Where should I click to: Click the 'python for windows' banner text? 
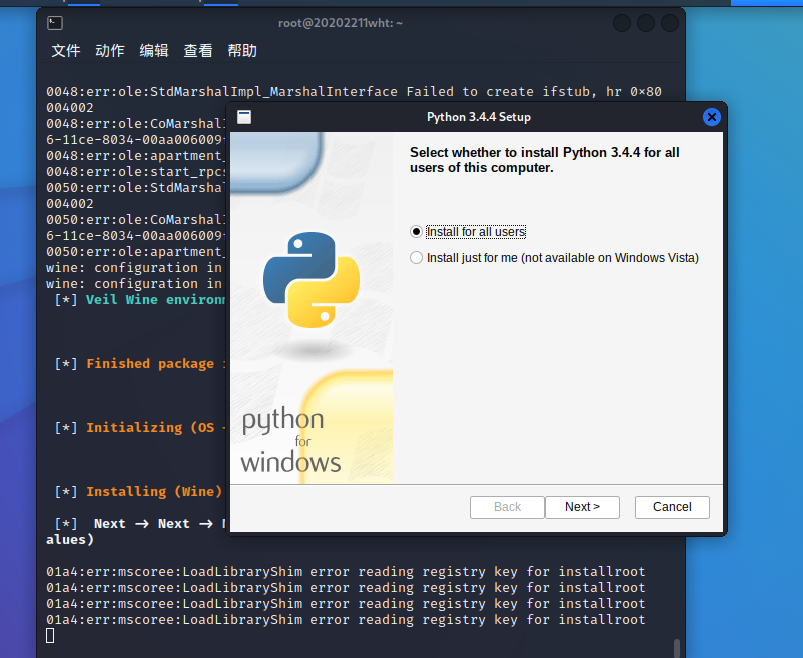290,441
